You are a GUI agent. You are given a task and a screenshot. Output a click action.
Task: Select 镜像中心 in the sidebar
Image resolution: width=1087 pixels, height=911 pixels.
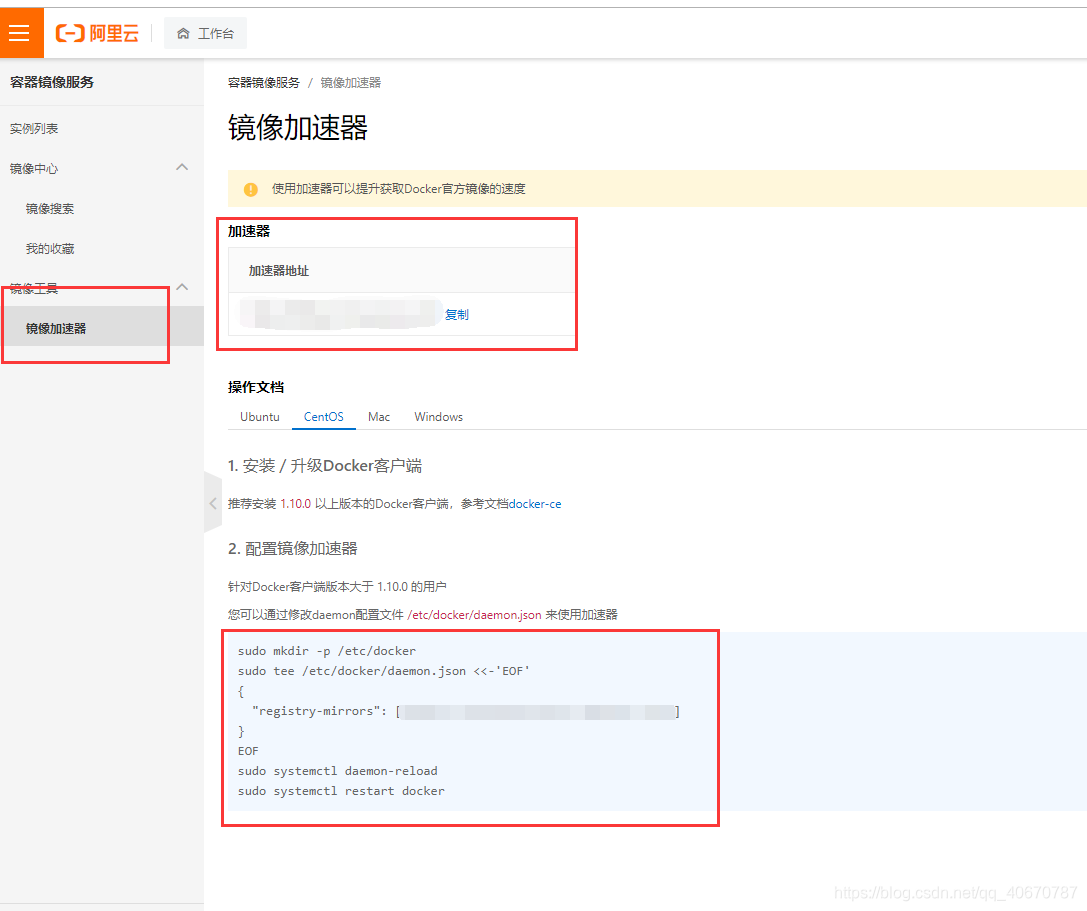tap(34, 168)
